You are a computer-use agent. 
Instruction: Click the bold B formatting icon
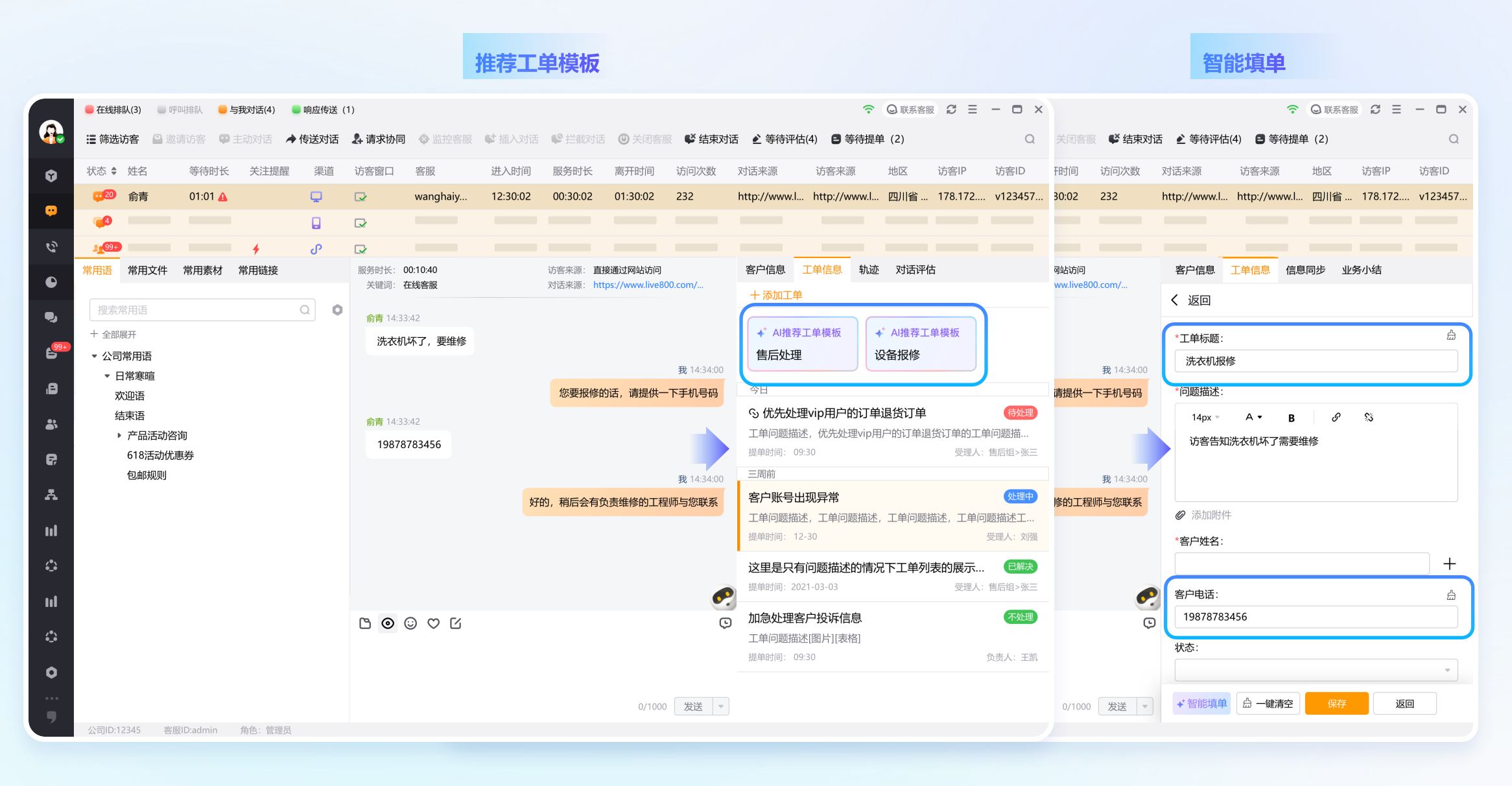1291,418
